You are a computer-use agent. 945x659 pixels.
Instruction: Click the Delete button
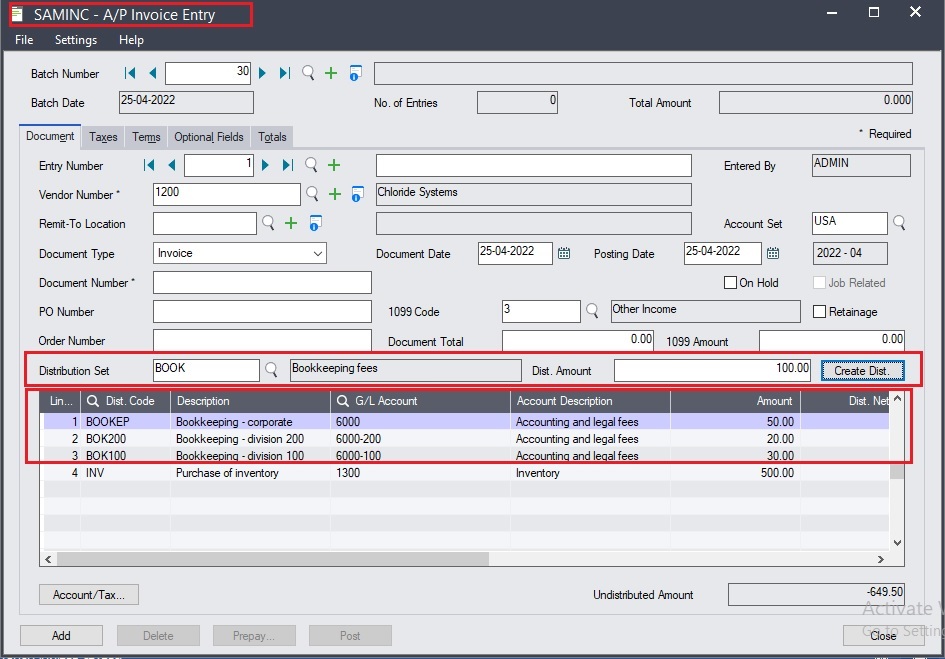point(158,635)
